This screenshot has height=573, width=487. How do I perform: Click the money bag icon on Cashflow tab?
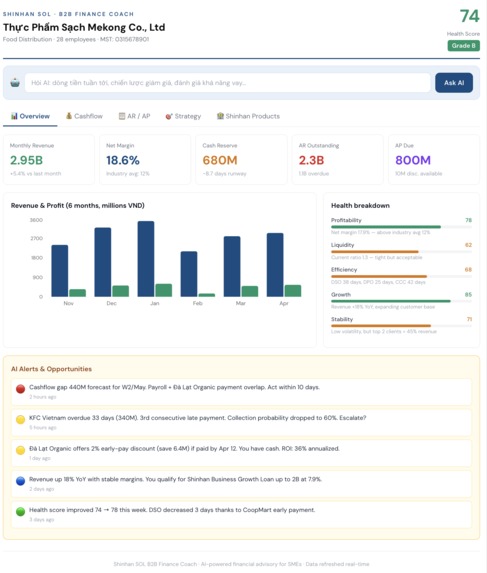point(69,116)
